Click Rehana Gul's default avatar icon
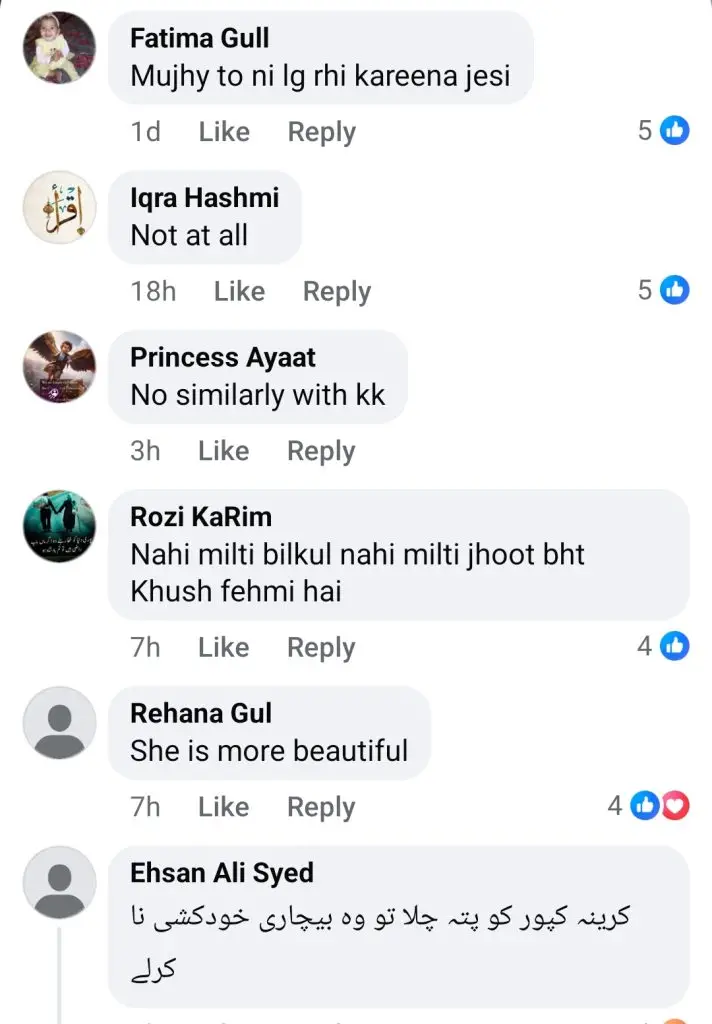 tap(59, 722)
